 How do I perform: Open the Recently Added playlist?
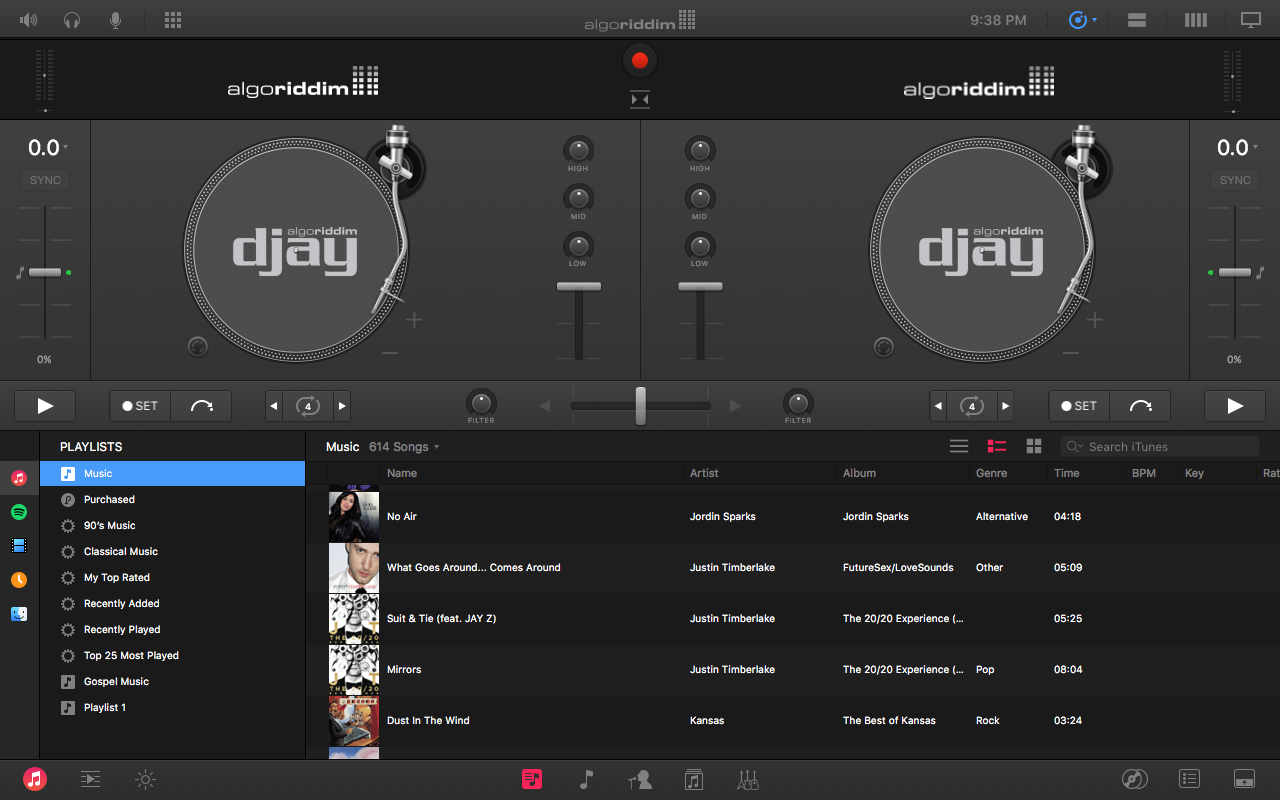pos(172,604)
